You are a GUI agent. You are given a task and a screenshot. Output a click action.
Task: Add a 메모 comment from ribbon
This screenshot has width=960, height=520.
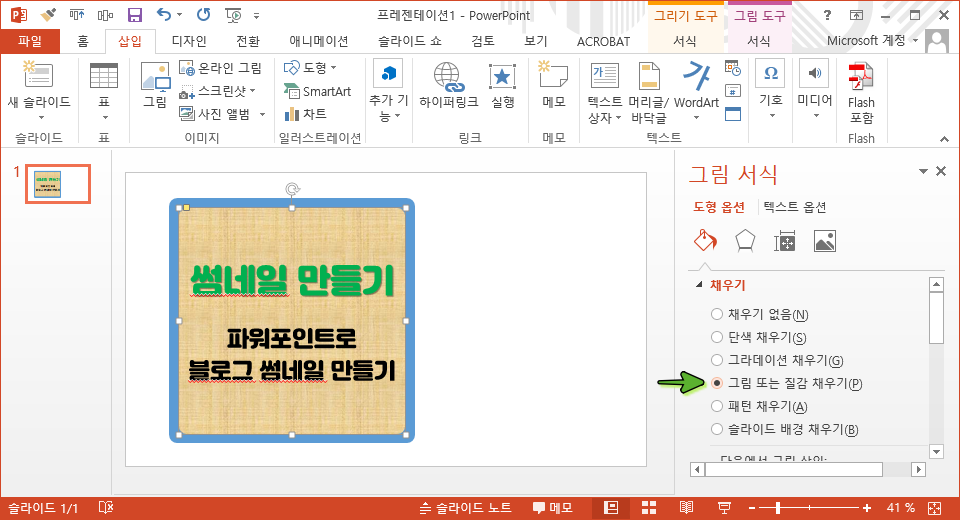pyautogui.click(x=553, y=86)
